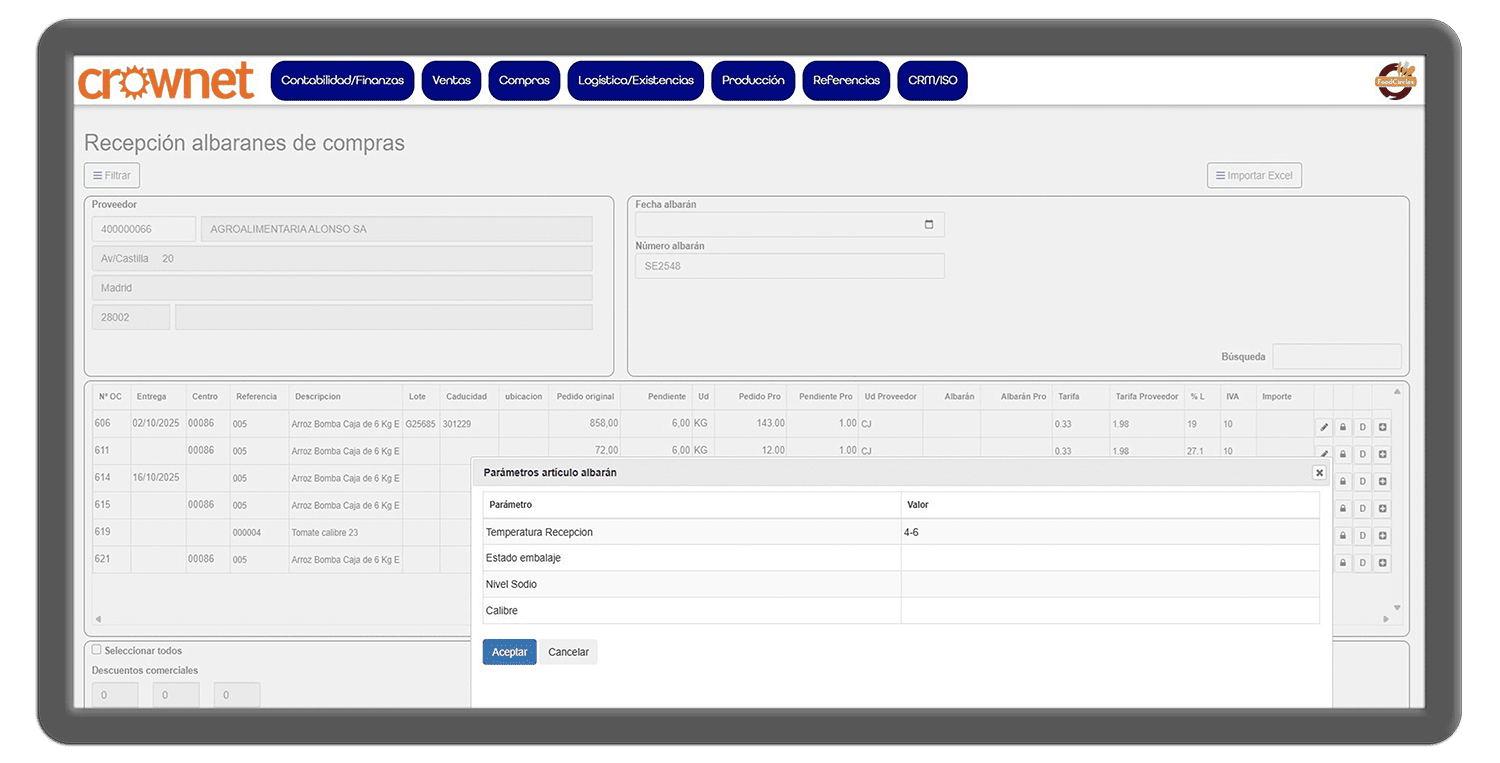Screen dimensions: 1500x763
Task: Click the pencil edit icon for order 606
Action: (1324, 427)
